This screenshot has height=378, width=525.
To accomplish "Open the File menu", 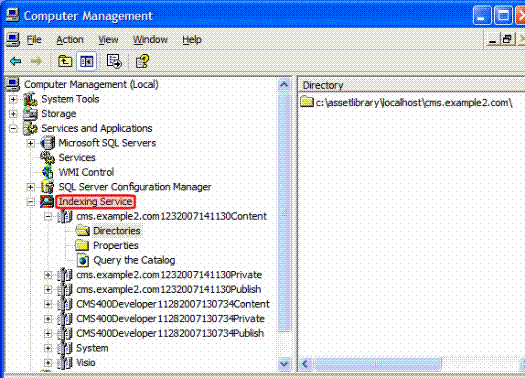I will coord(34,40).
